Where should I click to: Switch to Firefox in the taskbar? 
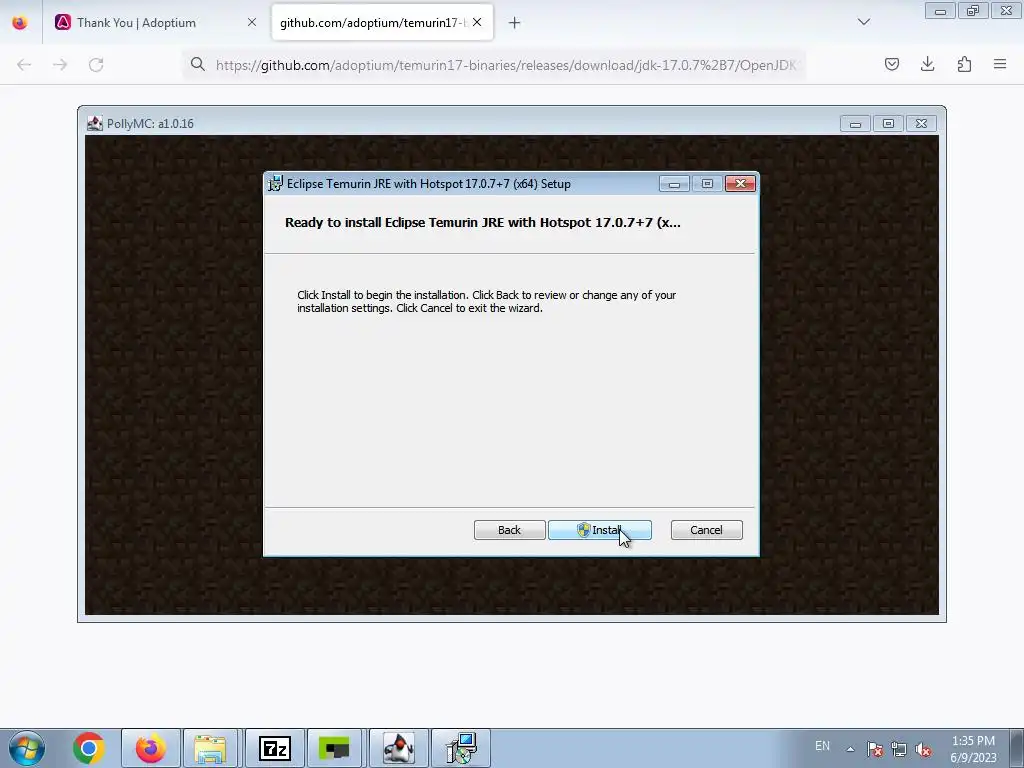(151, 748)
